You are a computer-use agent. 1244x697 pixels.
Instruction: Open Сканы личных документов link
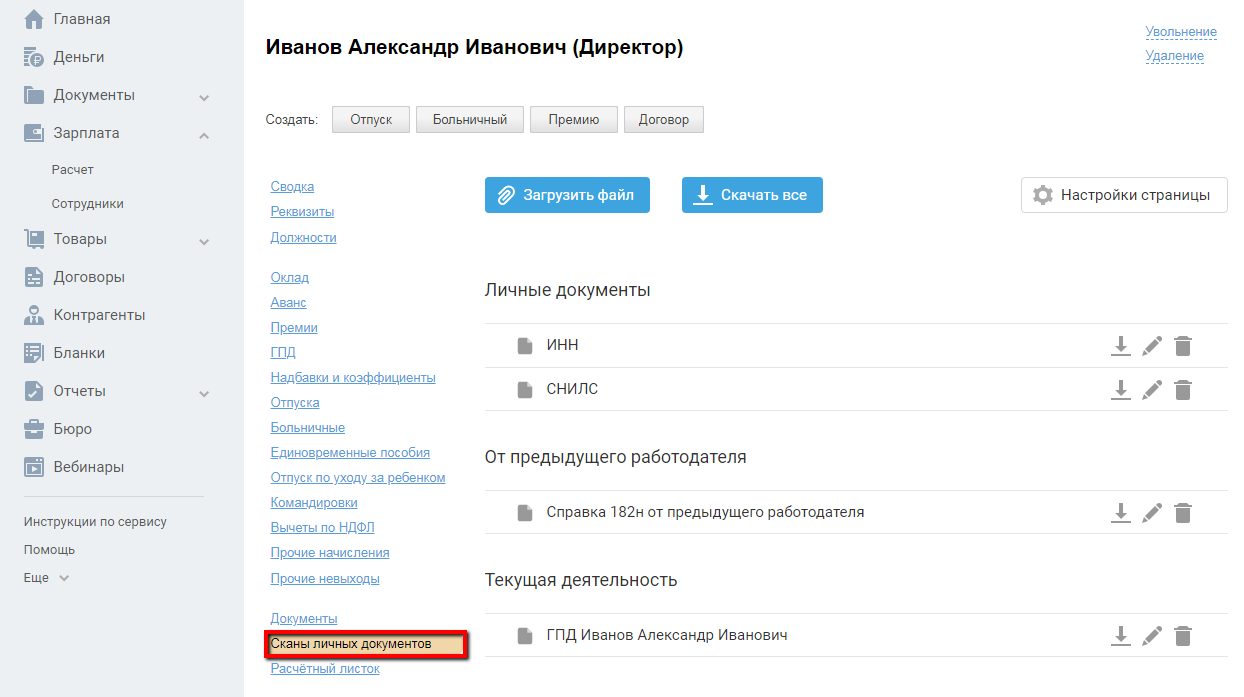(x=351, y=644)
